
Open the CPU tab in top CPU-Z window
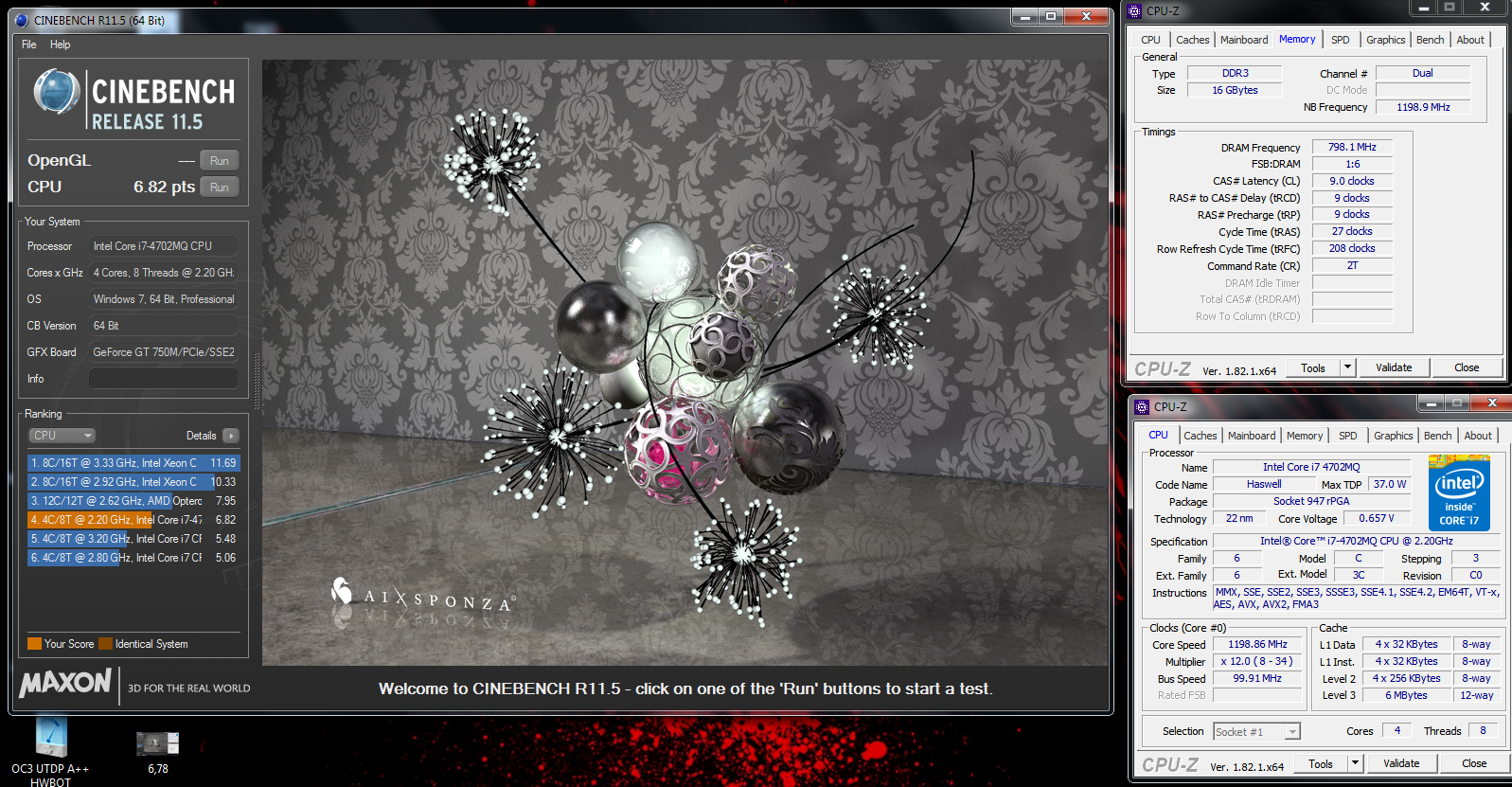(1150, 40)
